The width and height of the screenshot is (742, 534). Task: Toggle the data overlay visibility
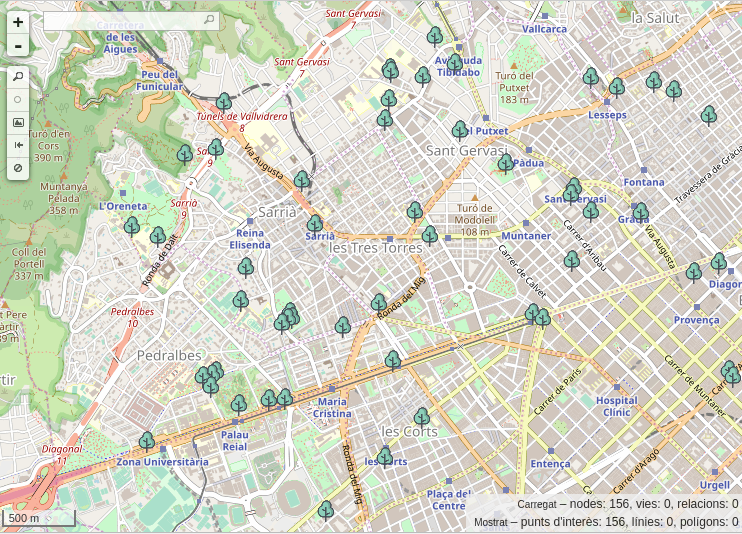18,168
